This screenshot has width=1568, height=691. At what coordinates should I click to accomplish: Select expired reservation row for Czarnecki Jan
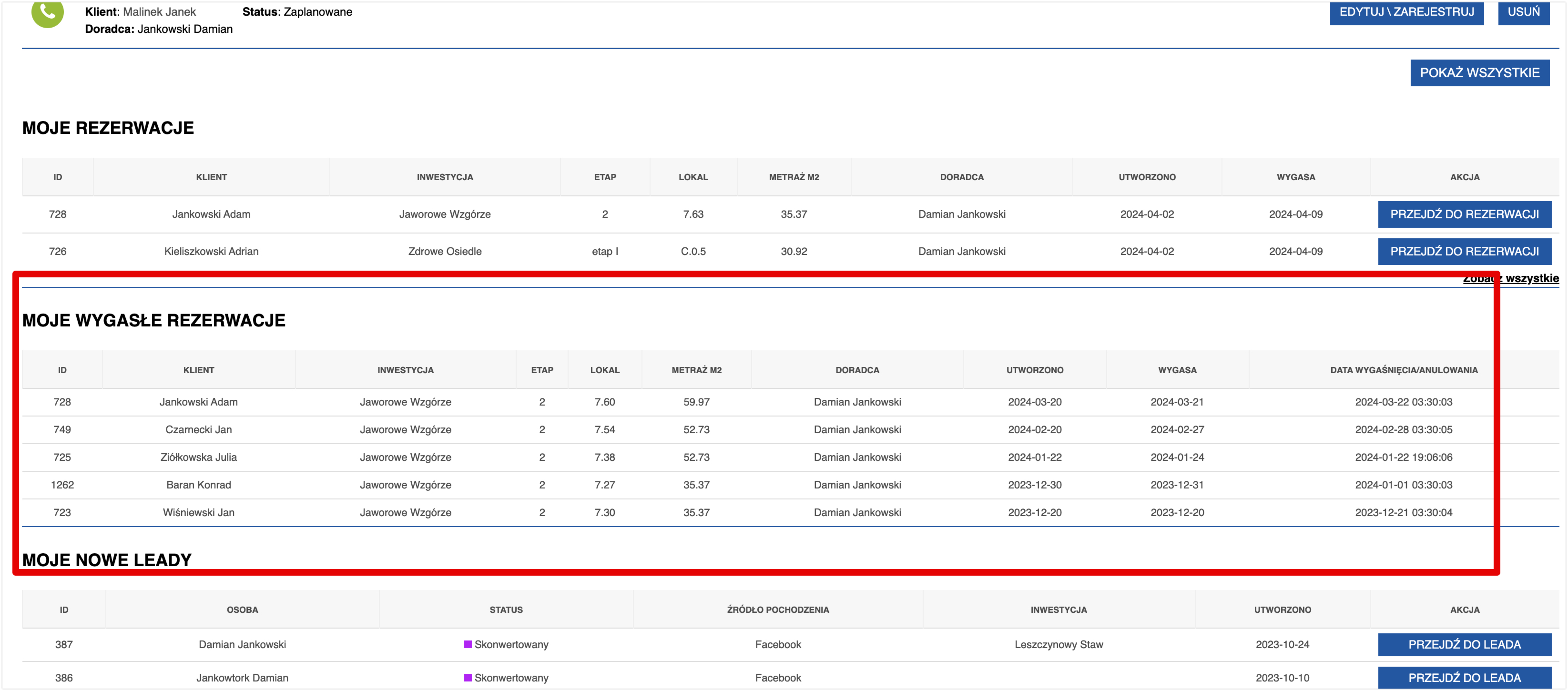pos(198,430)
